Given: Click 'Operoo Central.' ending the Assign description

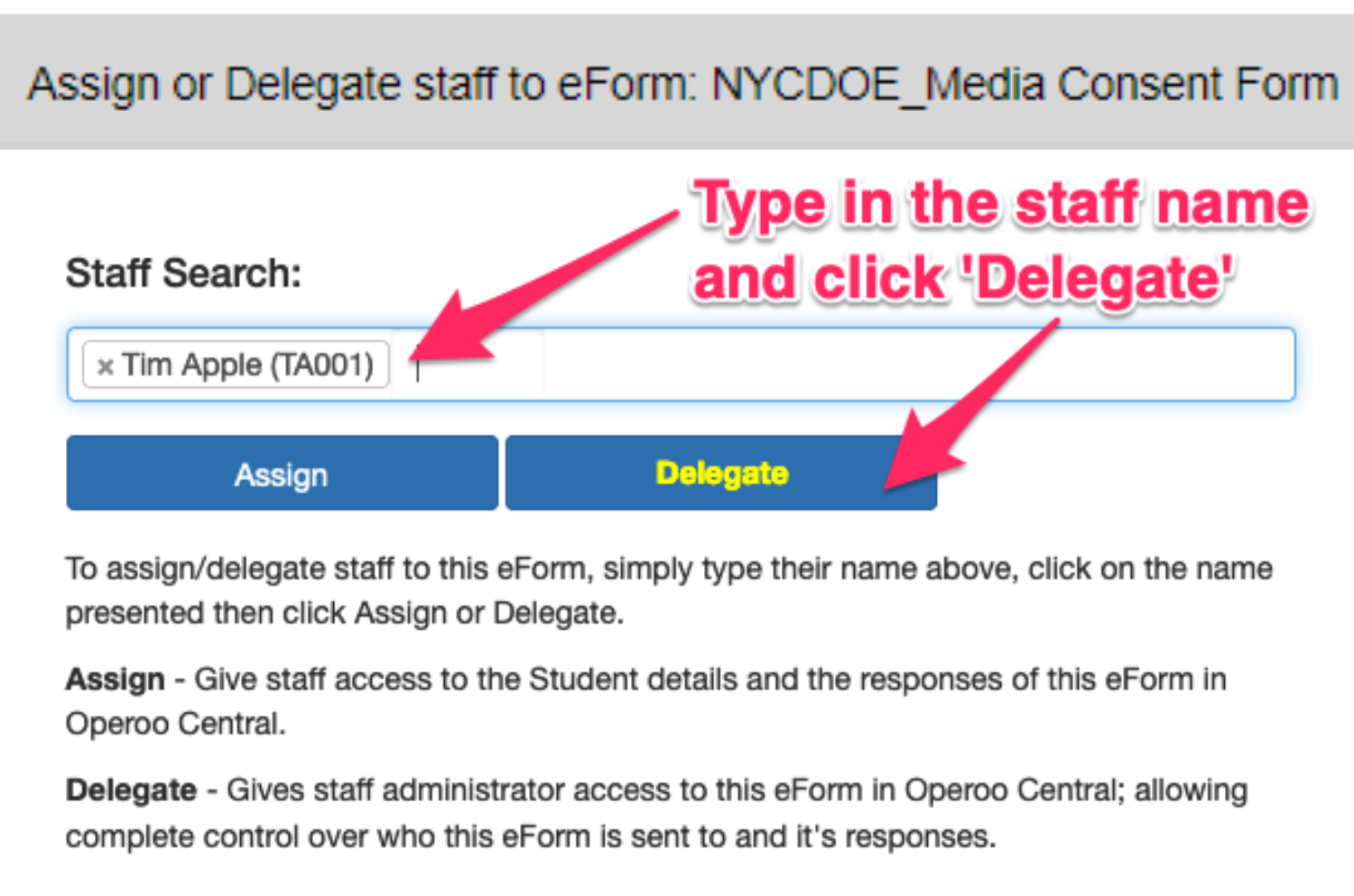Looking at the screenshot, I should coord(175,724).
